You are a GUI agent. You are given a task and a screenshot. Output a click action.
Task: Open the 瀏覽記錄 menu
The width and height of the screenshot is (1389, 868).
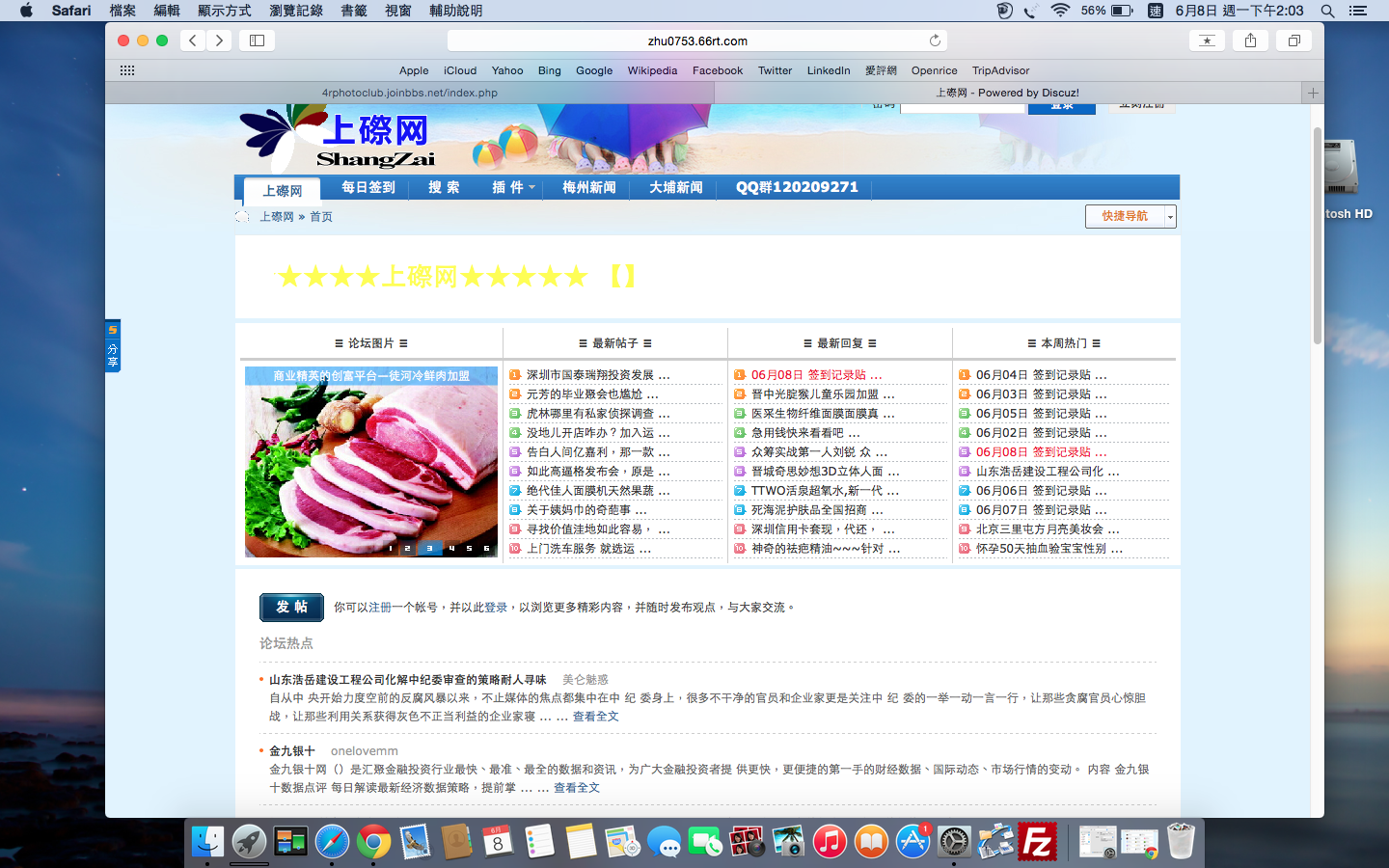click(296, 11)
